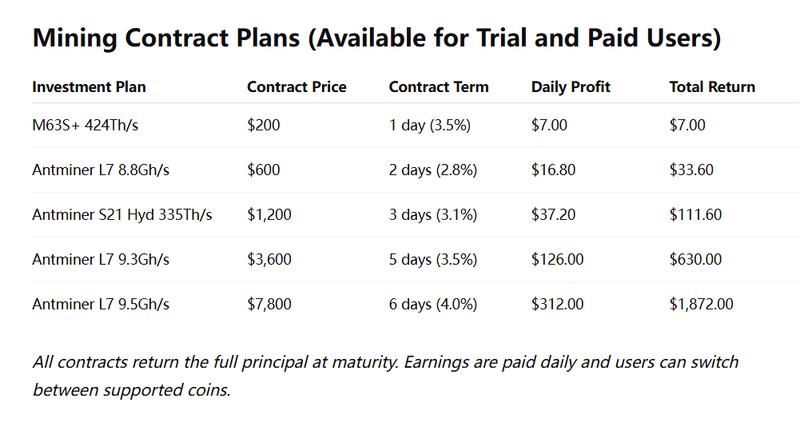Click the 3 days (3.1%) term cell
Image resolution: width=800 pixels, height=423 pixels.
[433, 214]
